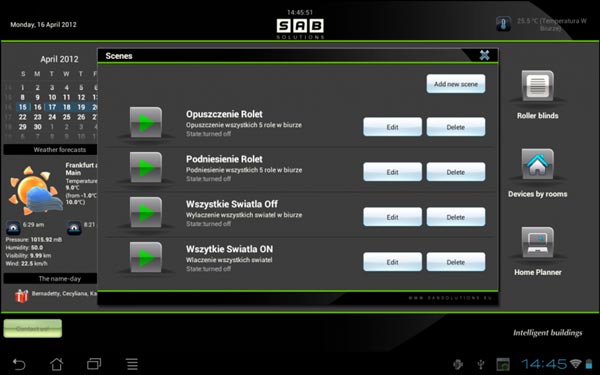
Task: Select April 16 in the calendar
Action: point(38,107)
